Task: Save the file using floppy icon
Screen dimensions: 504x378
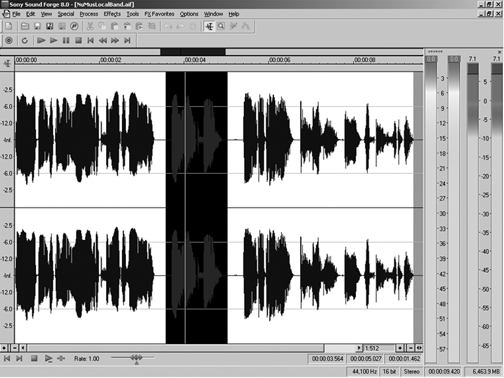Action: point(37,26)
